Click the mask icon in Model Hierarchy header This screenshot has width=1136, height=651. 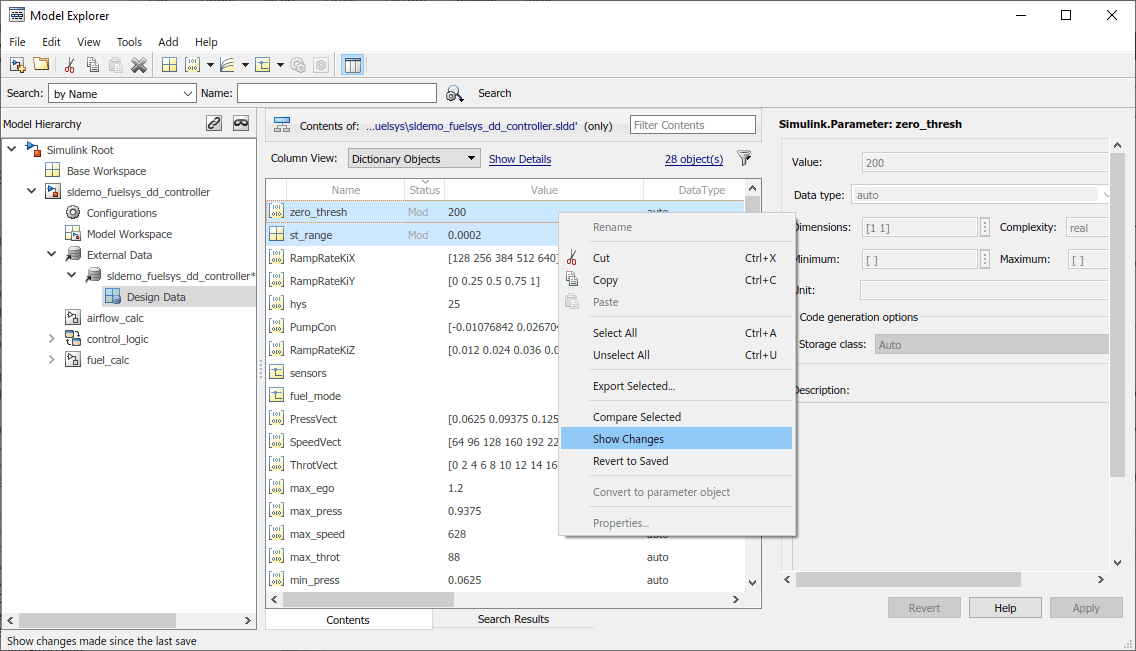pyautogui.click(x=241, y=124)
